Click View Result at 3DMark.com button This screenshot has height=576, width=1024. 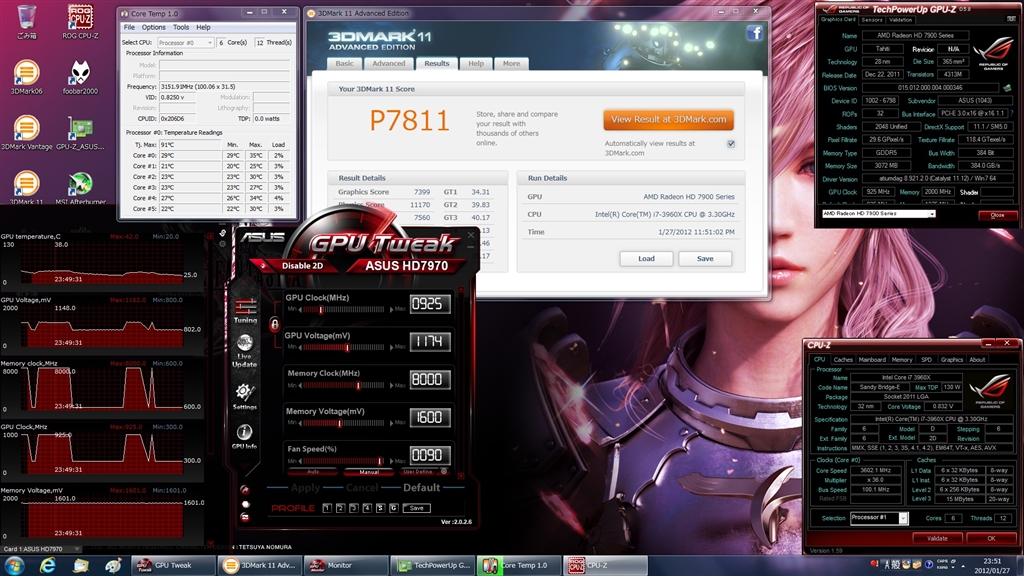click(668, 120)
